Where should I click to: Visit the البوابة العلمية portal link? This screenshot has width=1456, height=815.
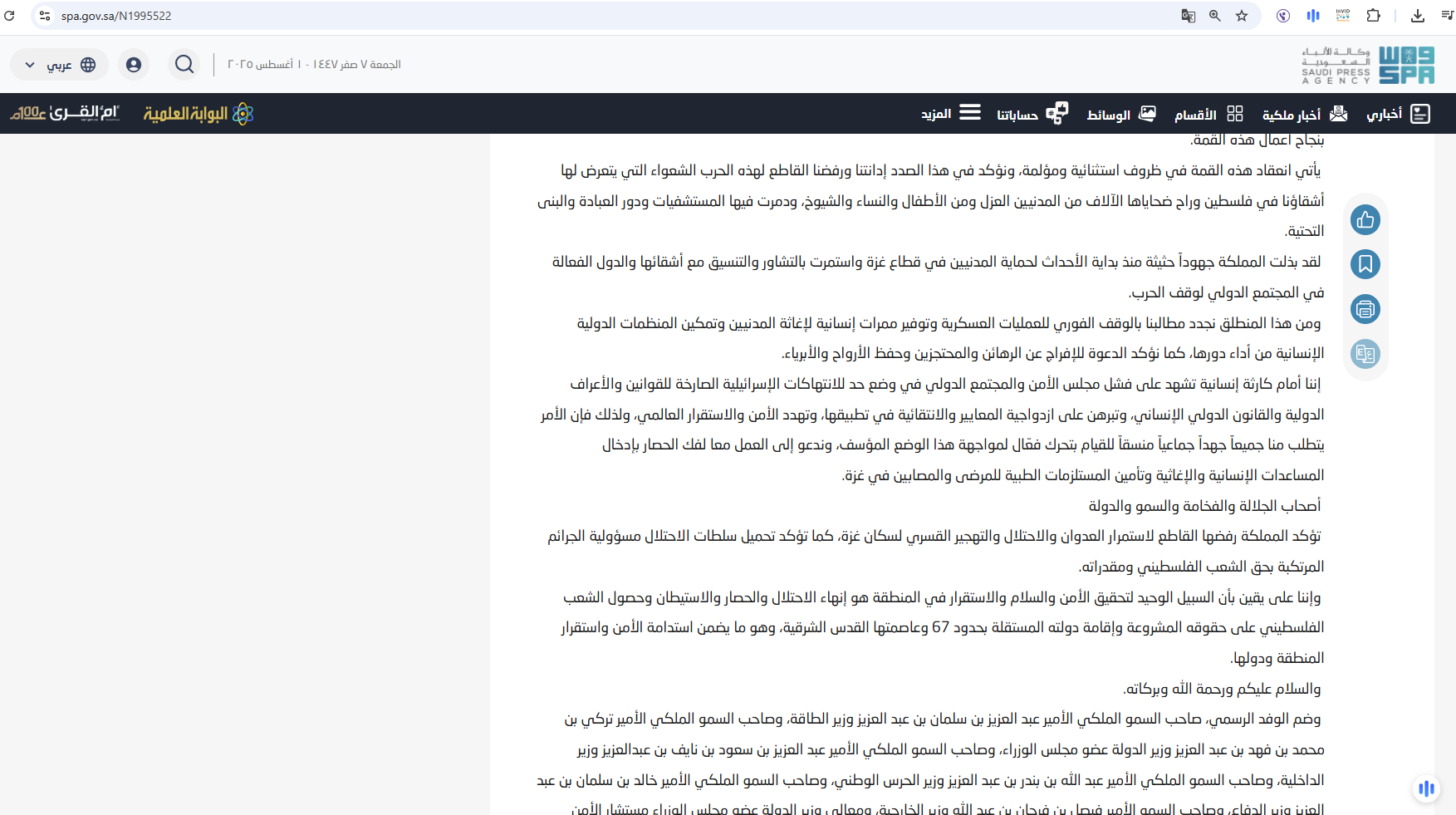point(197,113)
